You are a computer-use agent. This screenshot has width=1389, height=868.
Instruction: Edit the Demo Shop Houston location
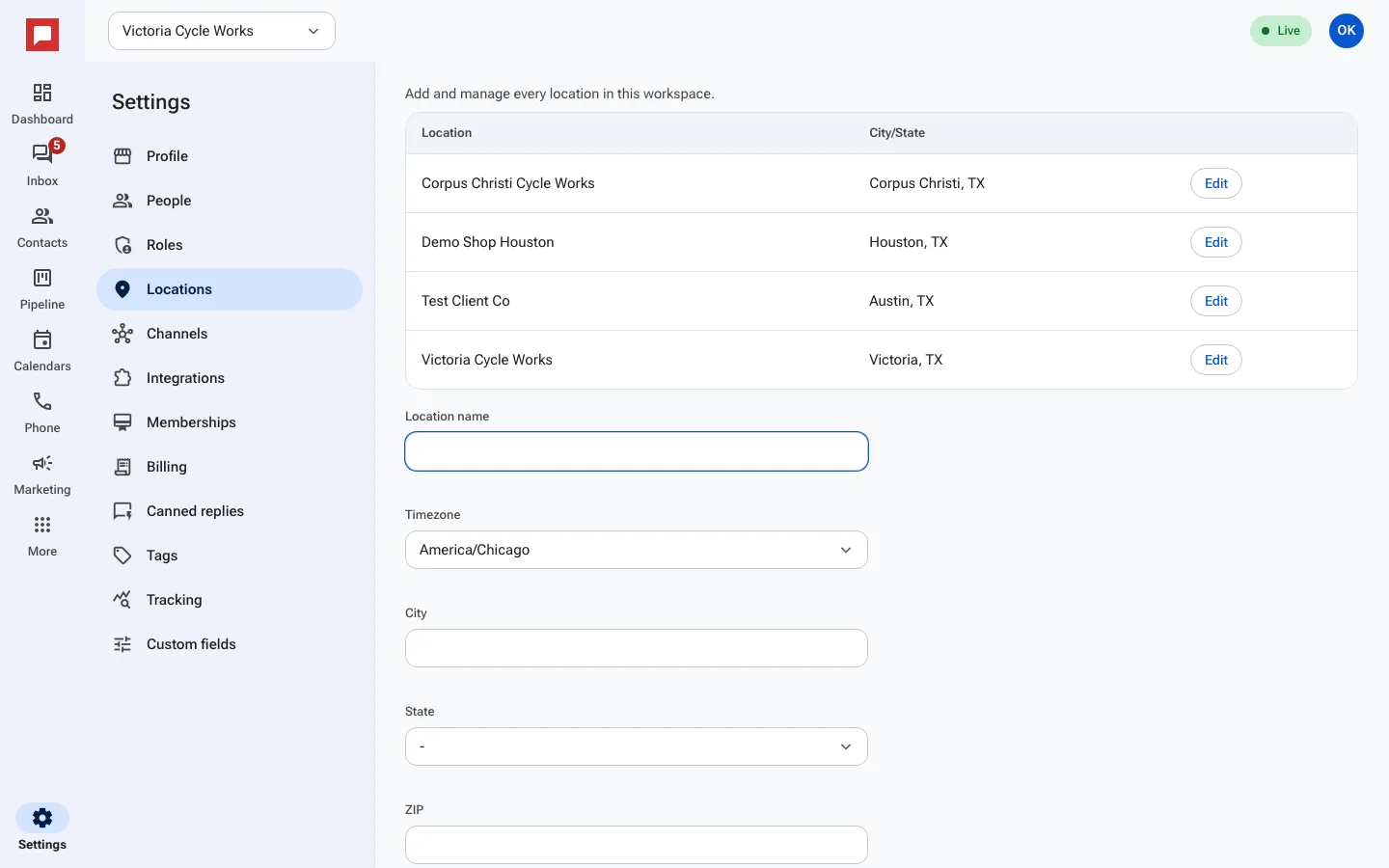pyautogui.click(x=1216, y=242)
